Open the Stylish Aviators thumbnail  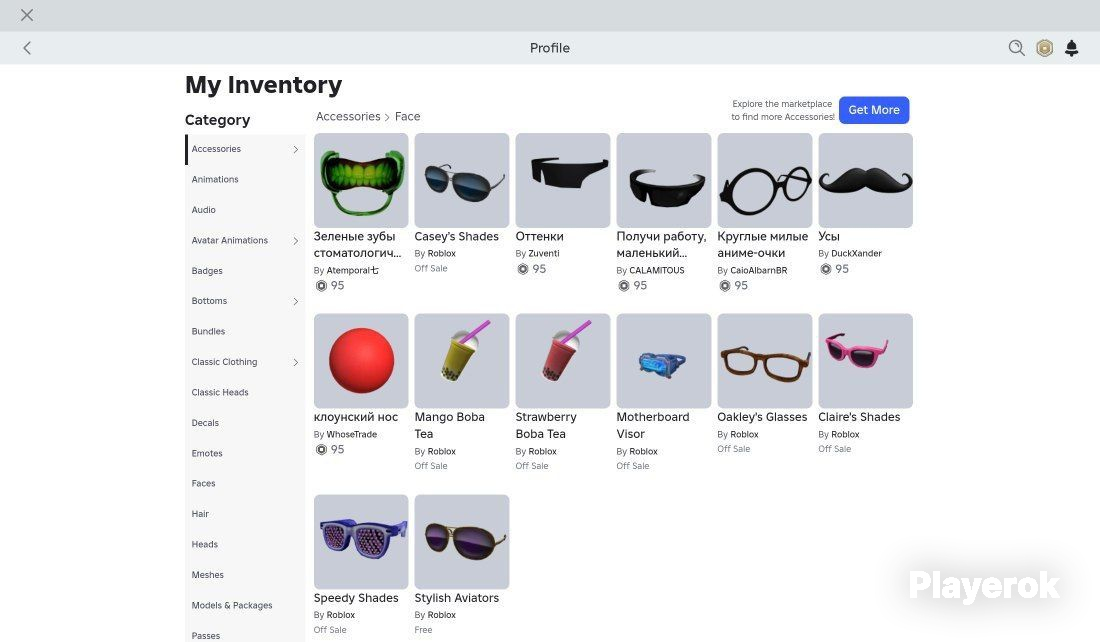point(462,542)
